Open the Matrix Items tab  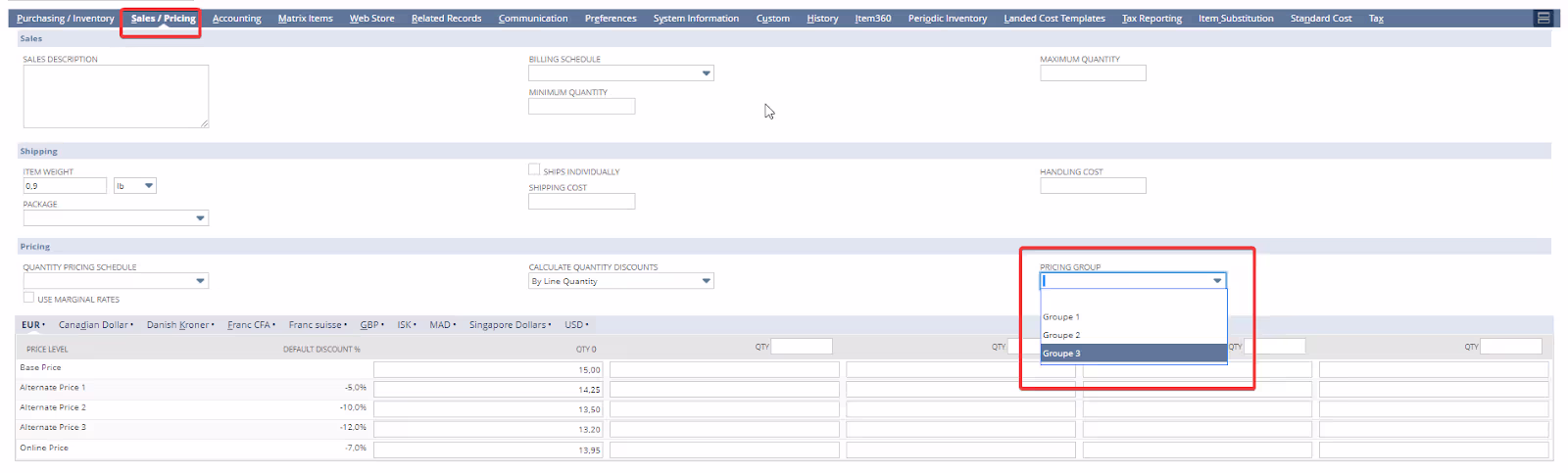(305, 19)
